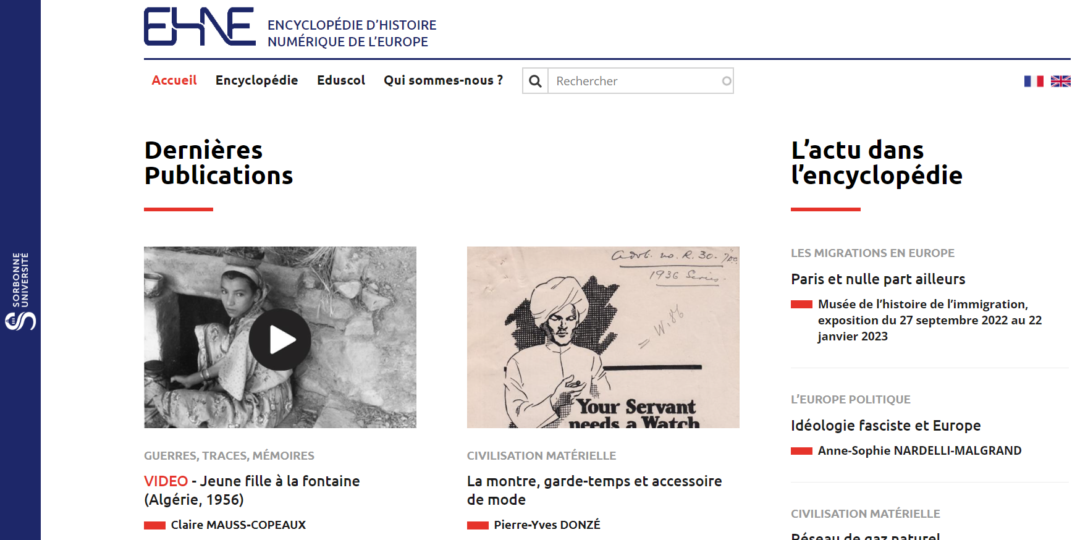
Task: Click the search field loading circle icon
Action: click(x=726, y=81)
